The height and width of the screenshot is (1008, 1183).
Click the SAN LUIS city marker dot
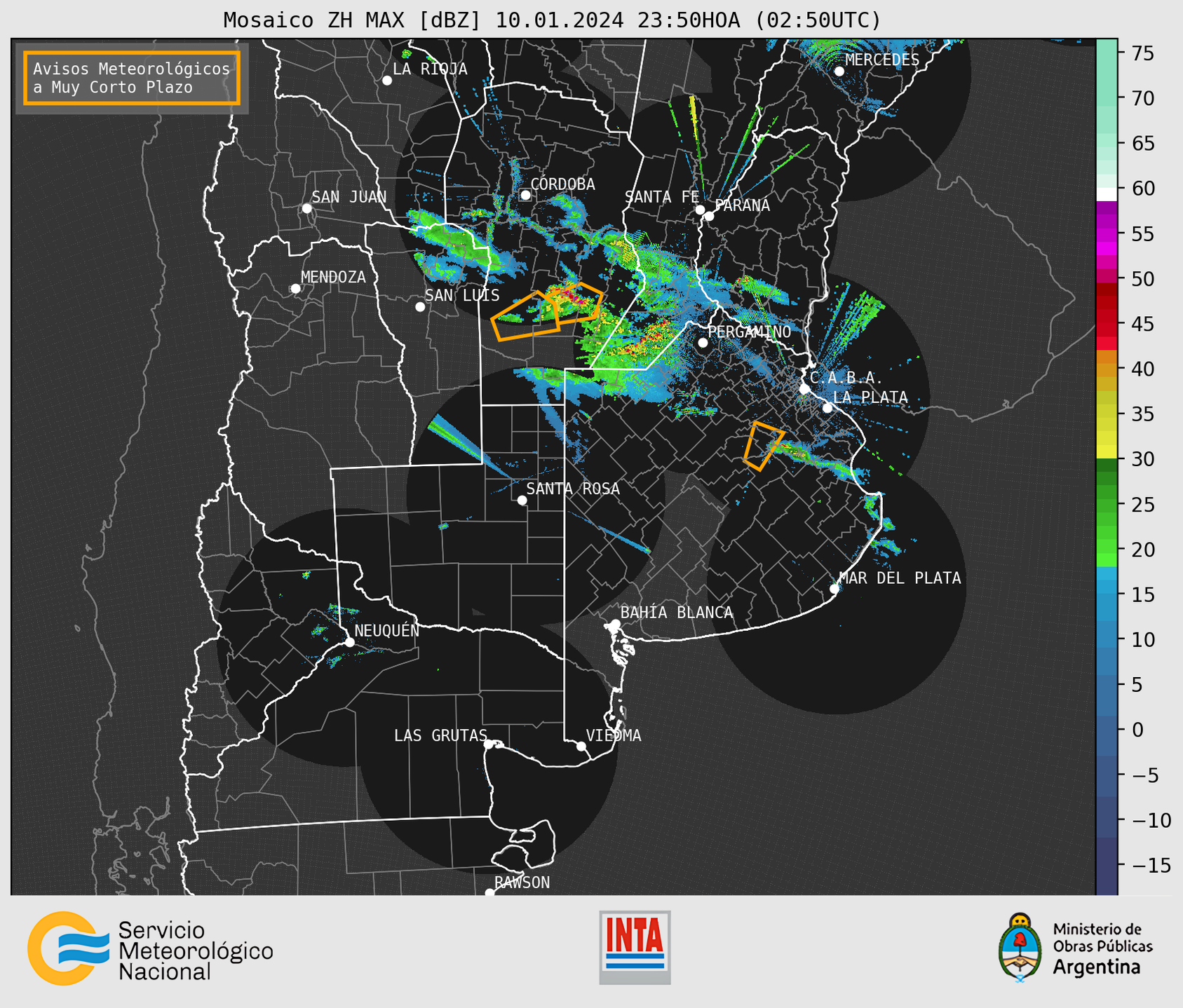(x=420, y=306)
